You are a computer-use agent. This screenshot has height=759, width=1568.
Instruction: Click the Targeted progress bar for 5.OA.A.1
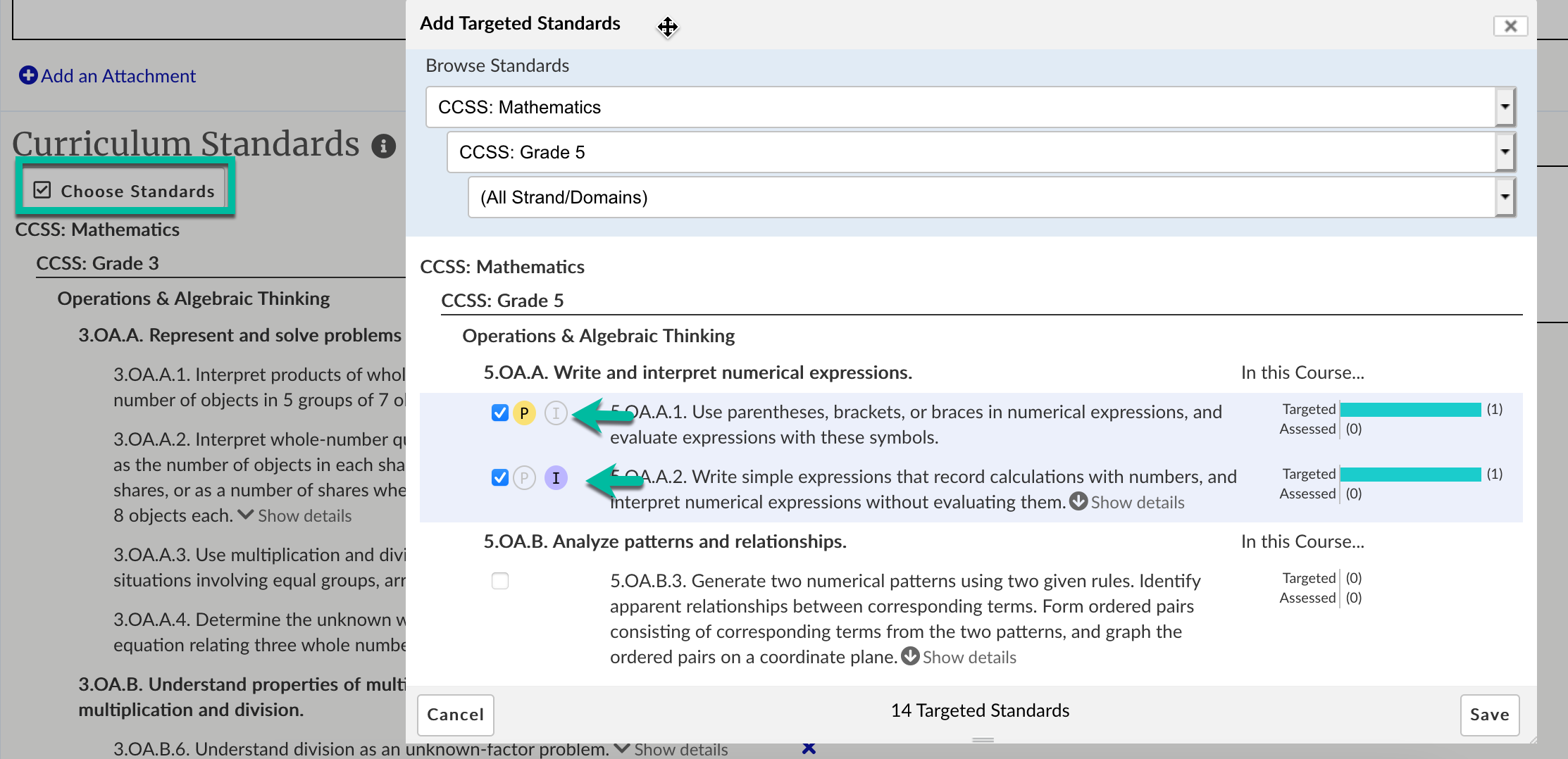1410,410
